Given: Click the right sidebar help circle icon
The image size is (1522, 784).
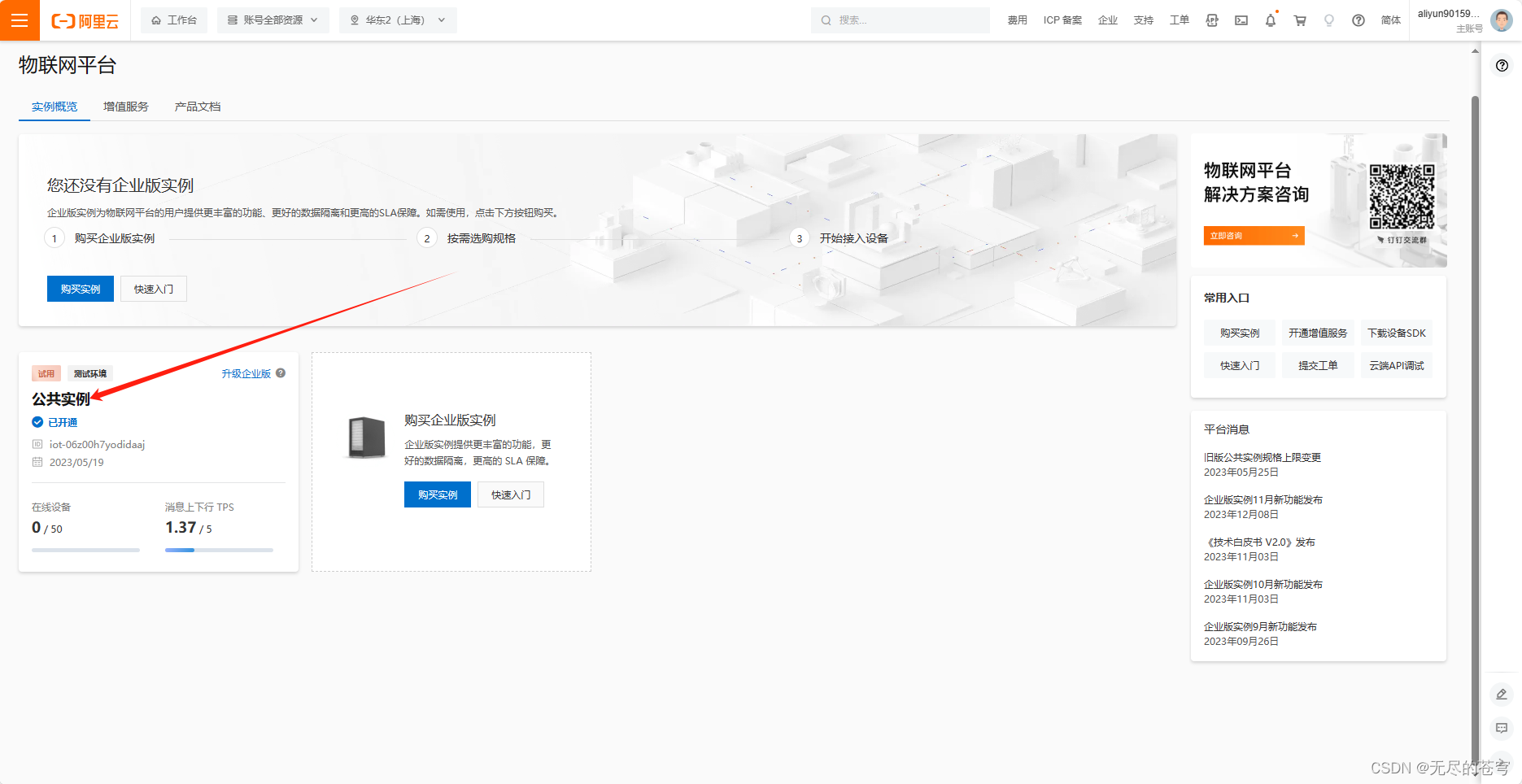Looking at the screenshot, I should tap(1502, 66).
